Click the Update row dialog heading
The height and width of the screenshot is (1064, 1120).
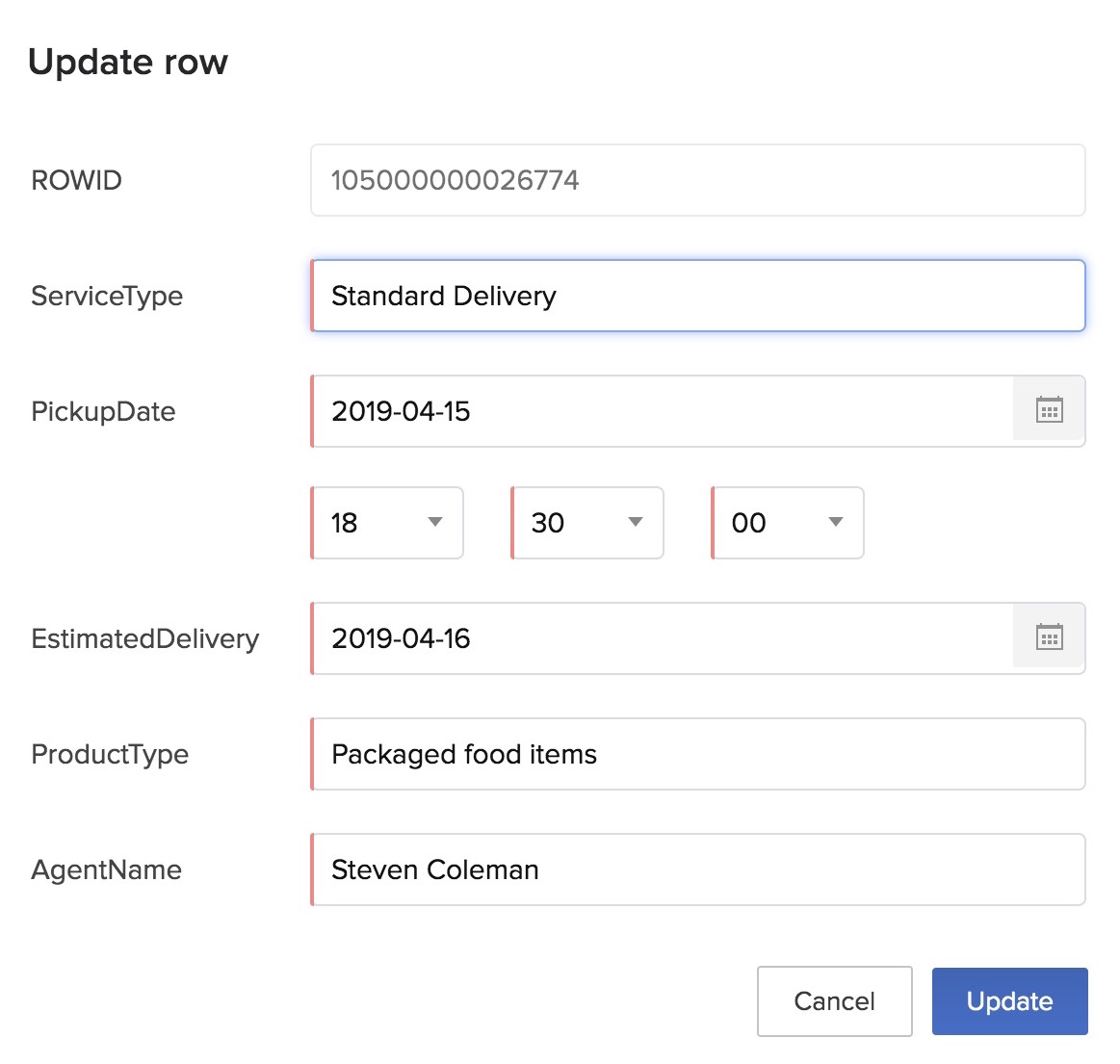[128, 62]
